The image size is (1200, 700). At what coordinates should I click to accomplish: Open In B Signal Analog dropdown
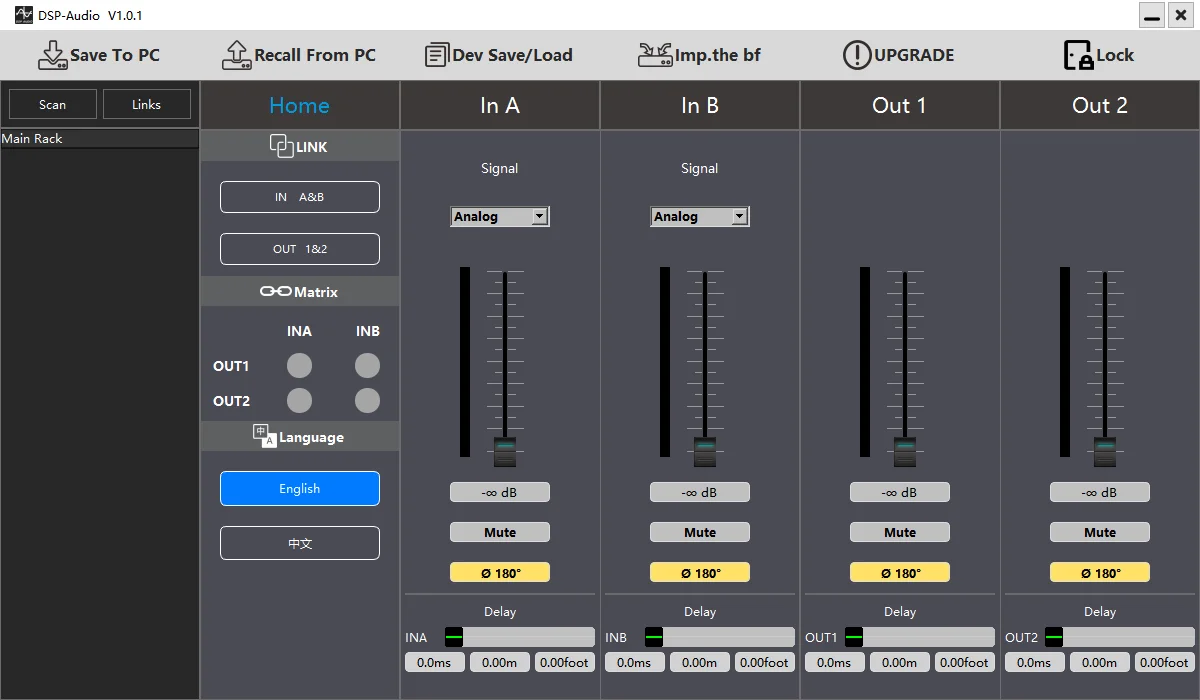click(x=700, y=216)
